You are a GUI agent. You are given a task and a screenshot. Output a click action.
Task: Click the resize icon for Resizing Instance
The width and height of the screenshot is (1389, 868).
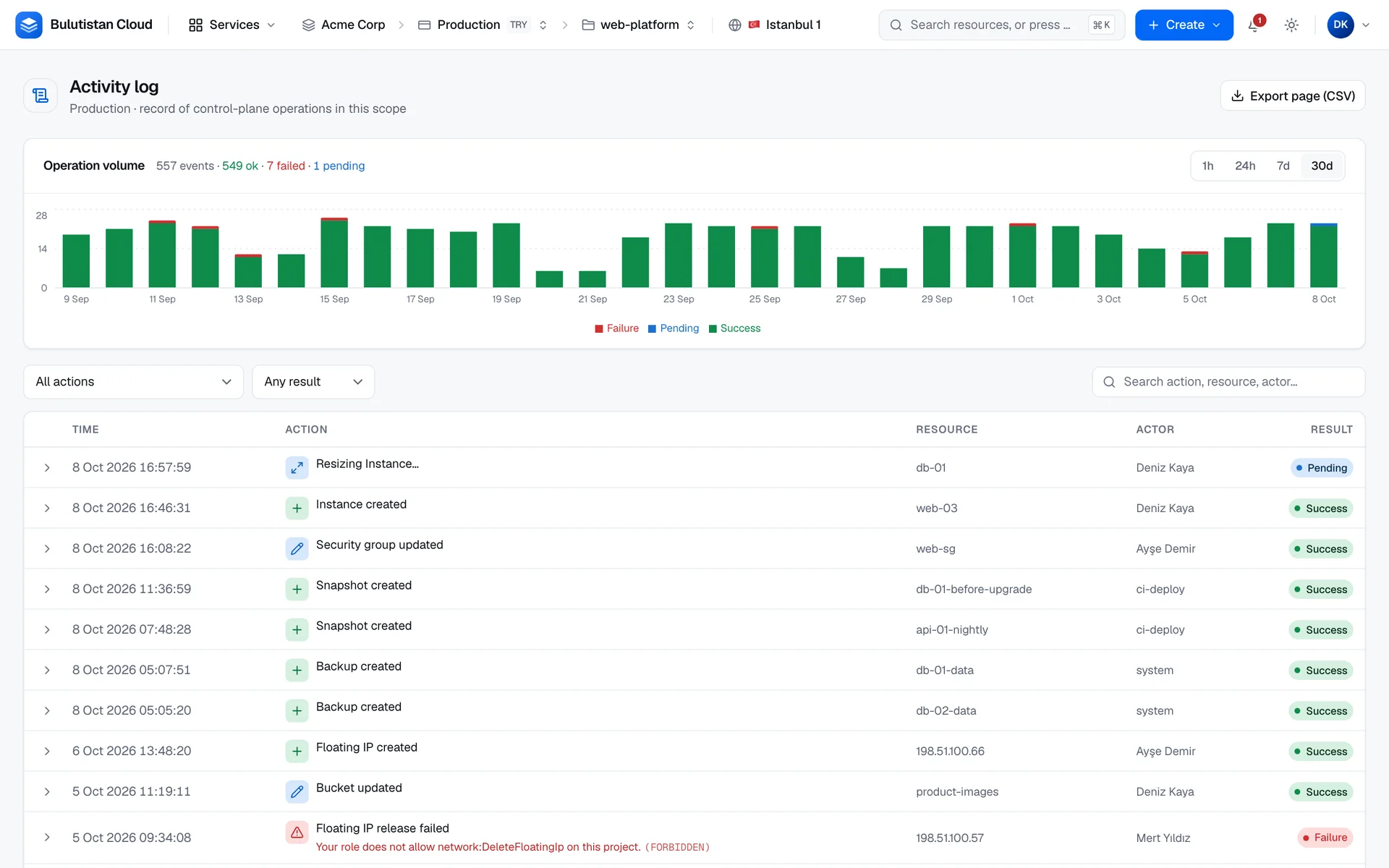point(297,468)
